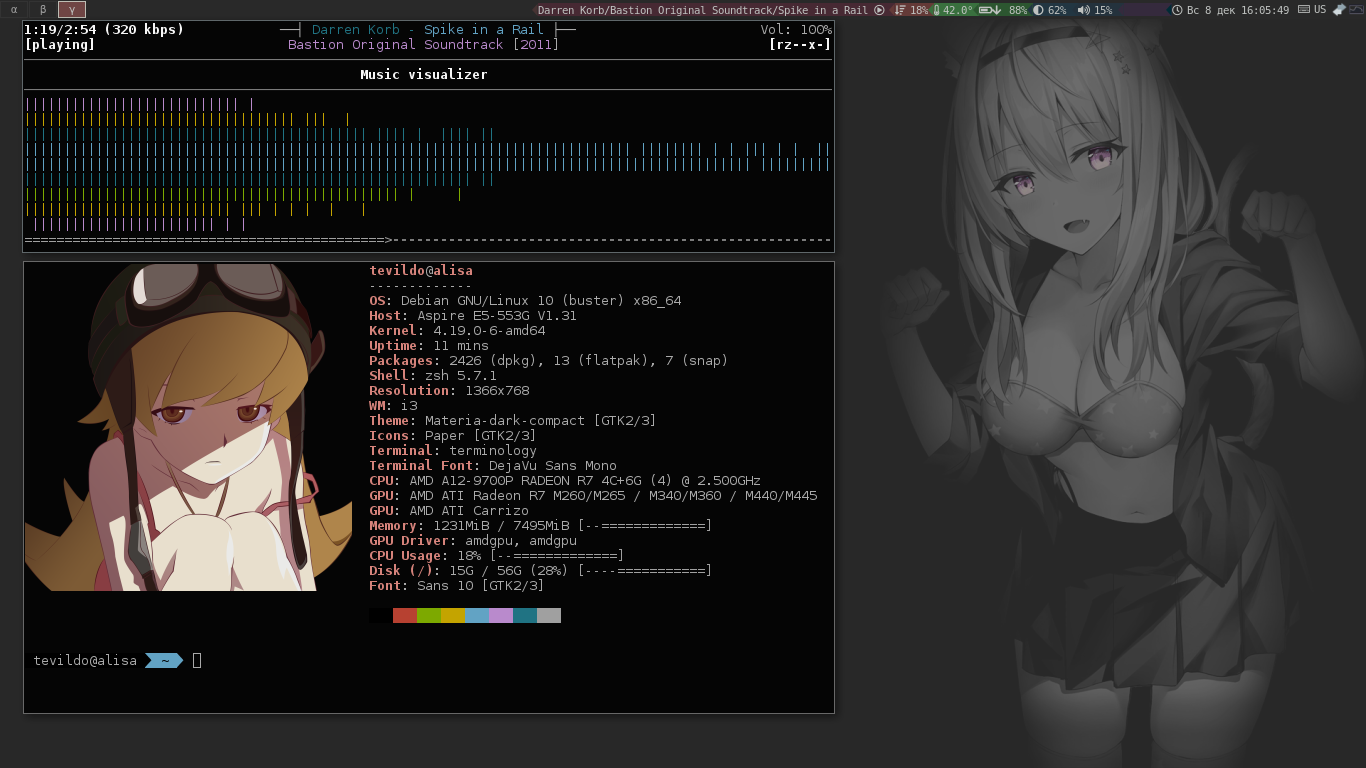
Task: Click the Uptime line 11 mins
Action: pyautogui.click(x=429, y=346)
